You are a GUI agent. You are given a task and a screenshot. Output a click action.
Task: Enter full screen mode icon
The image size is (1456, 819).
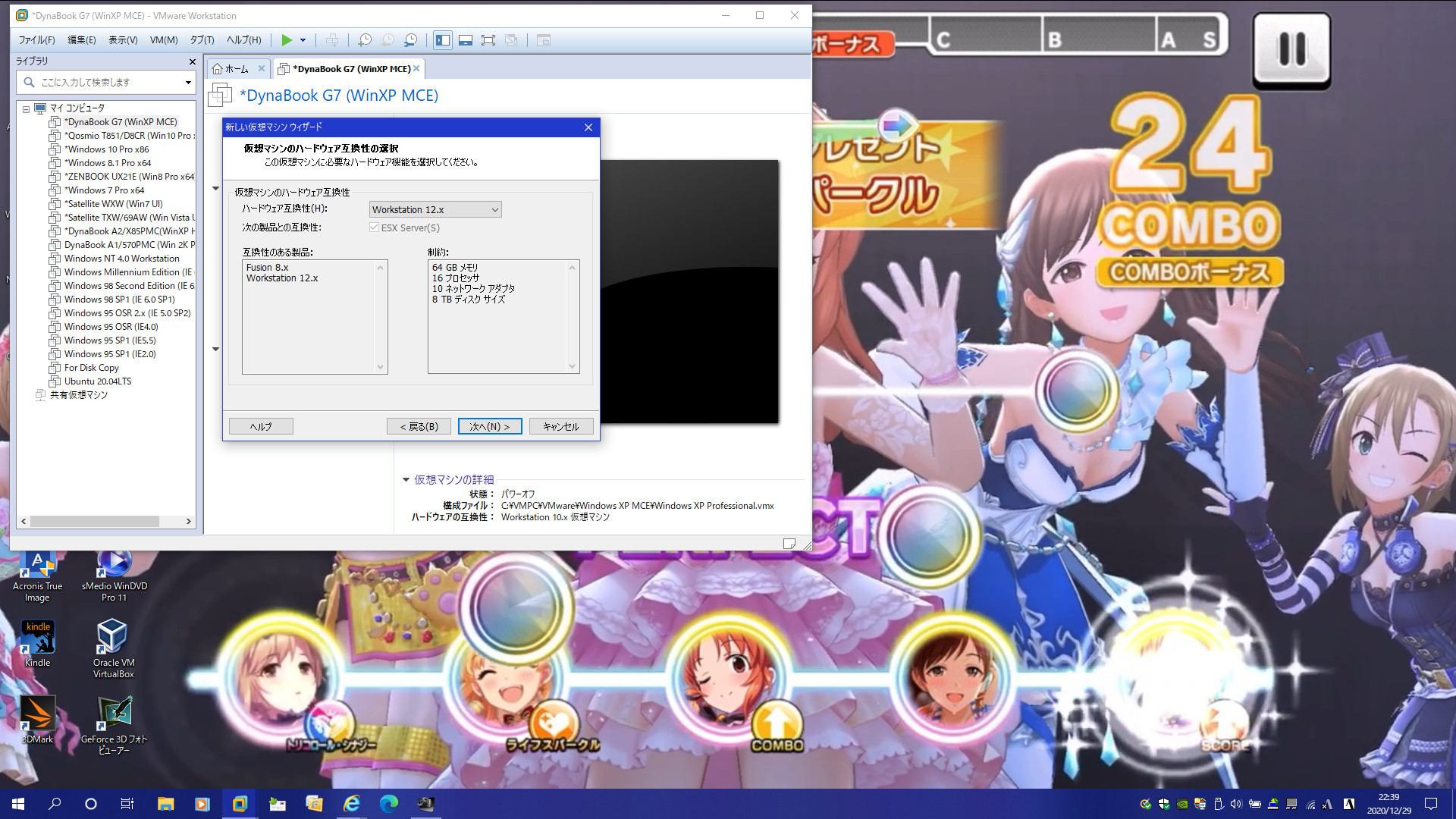tap(488, 40)
